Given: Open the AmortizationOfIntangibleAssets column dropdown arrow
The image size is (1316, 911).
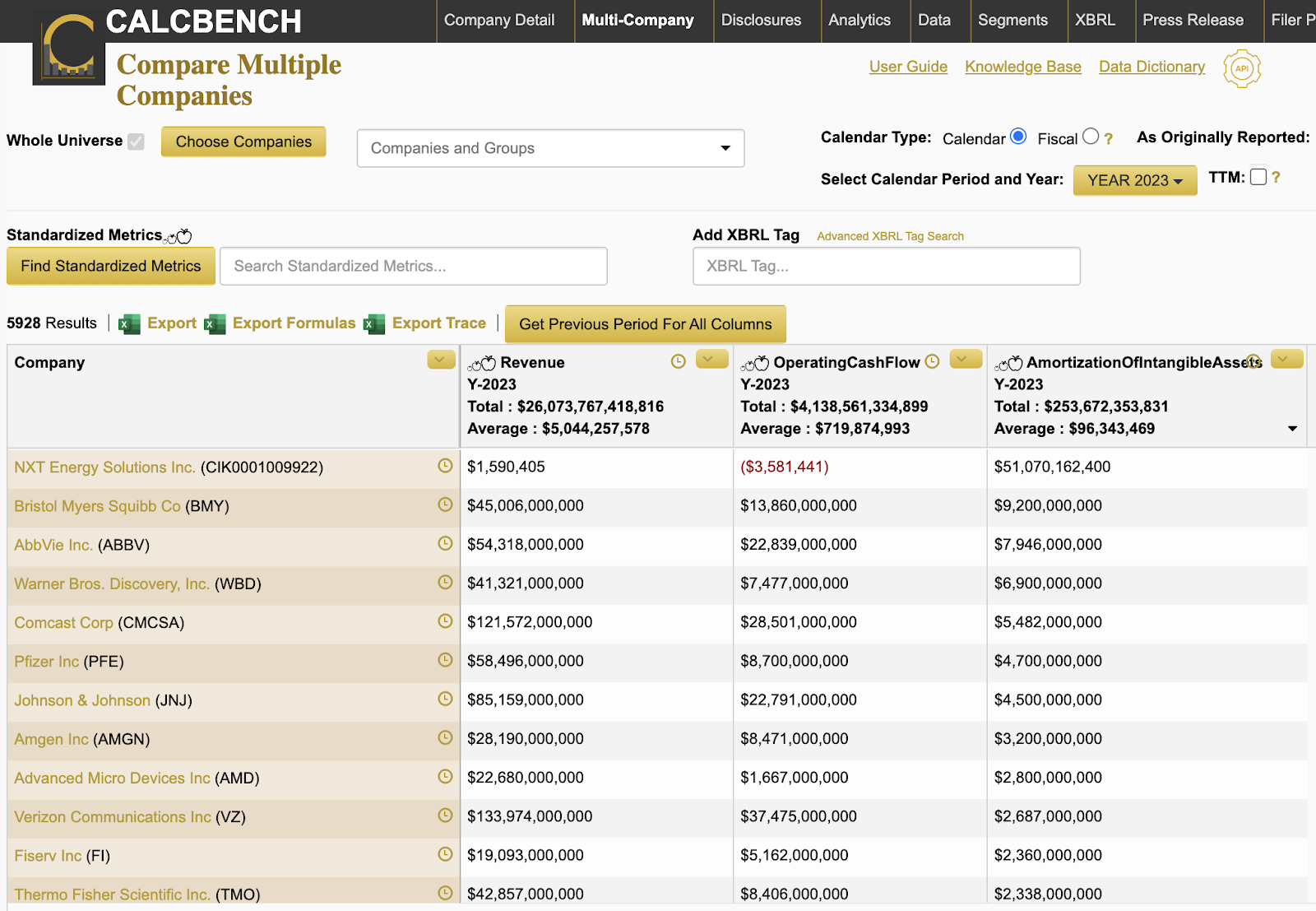Looking at the screenshot, I should 1287,359.
